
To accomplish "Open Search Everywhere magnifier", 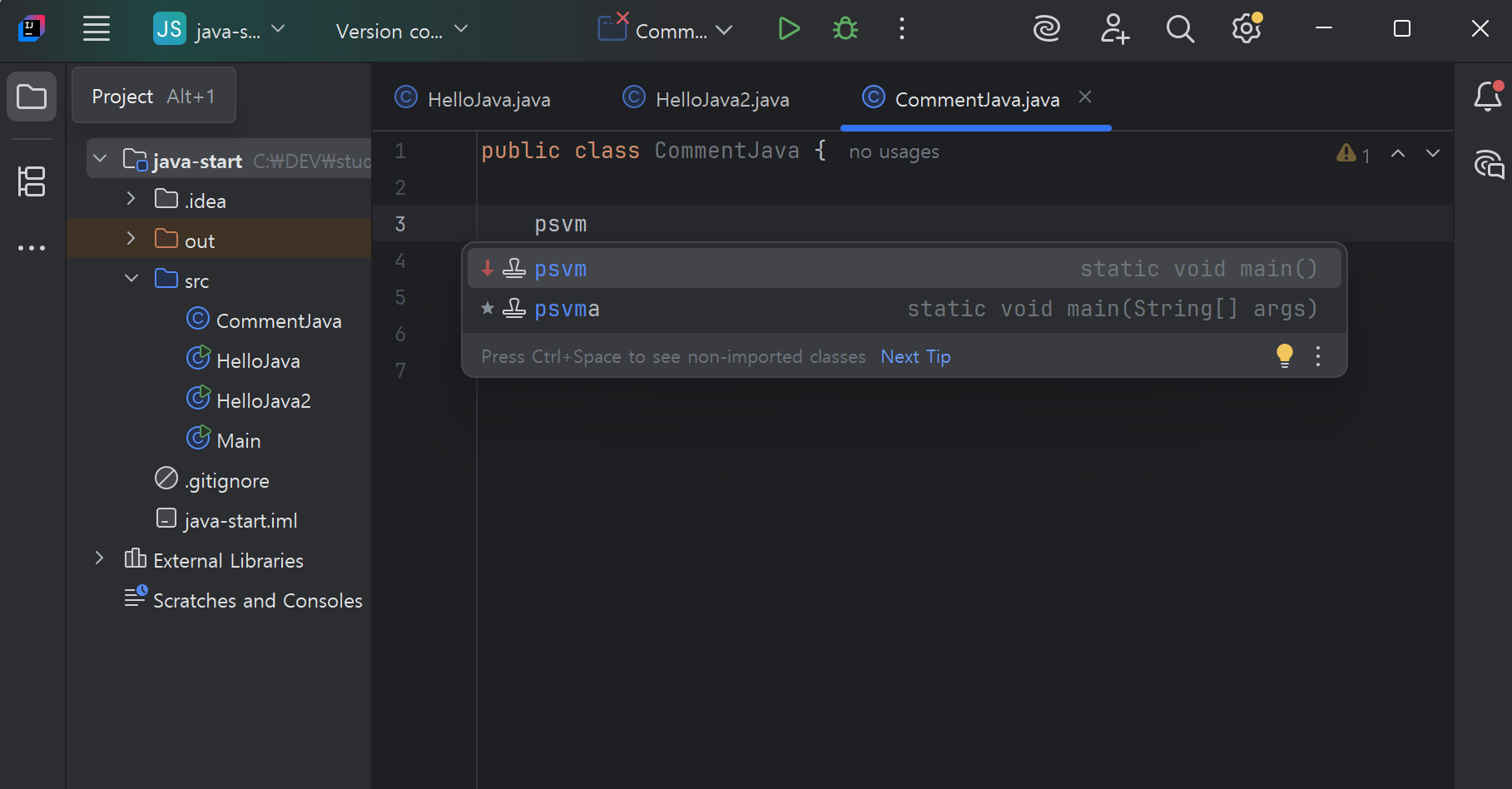I will point(1179,29).
